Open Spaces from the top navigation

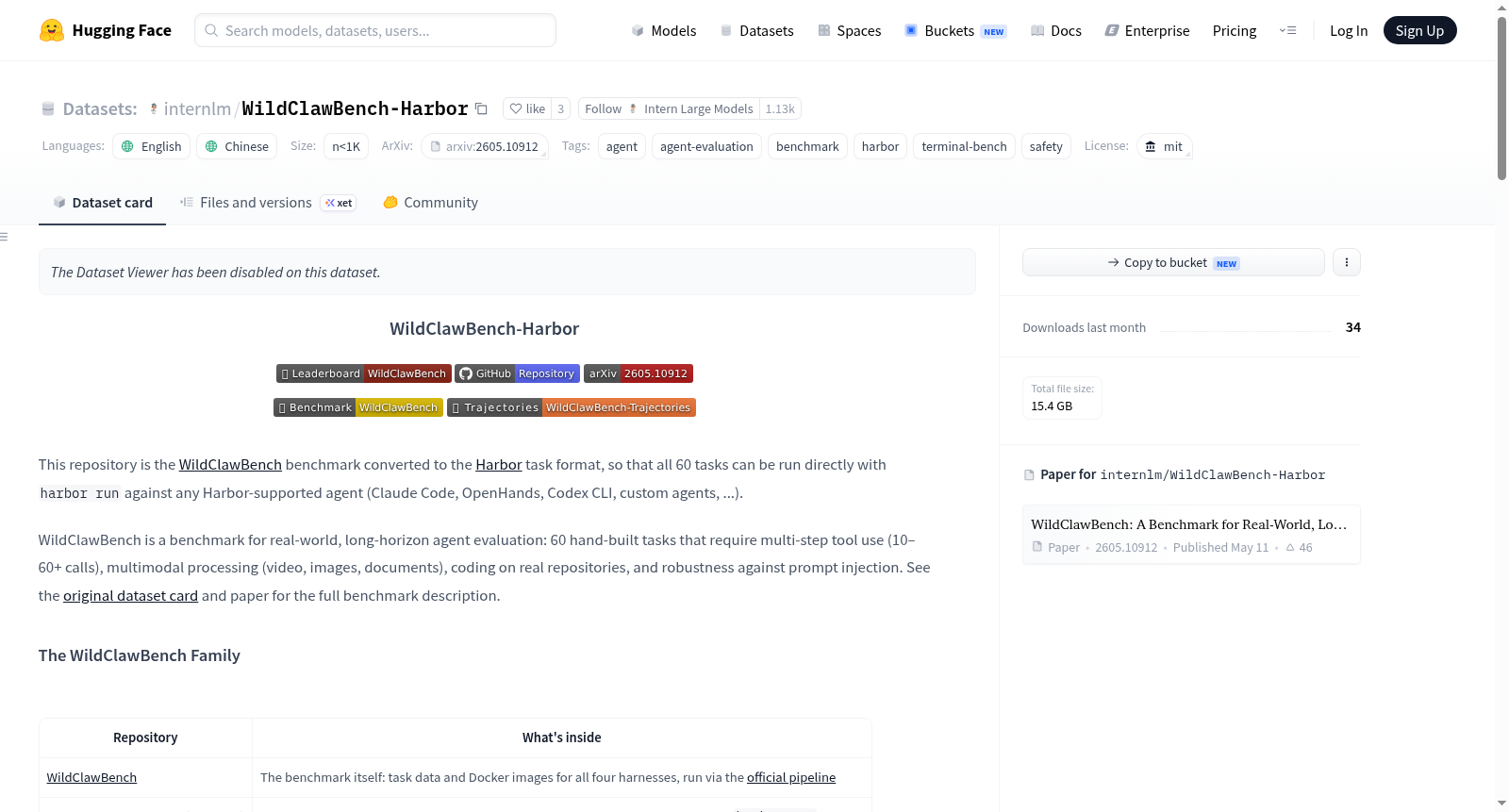click(x=849, y=30)
